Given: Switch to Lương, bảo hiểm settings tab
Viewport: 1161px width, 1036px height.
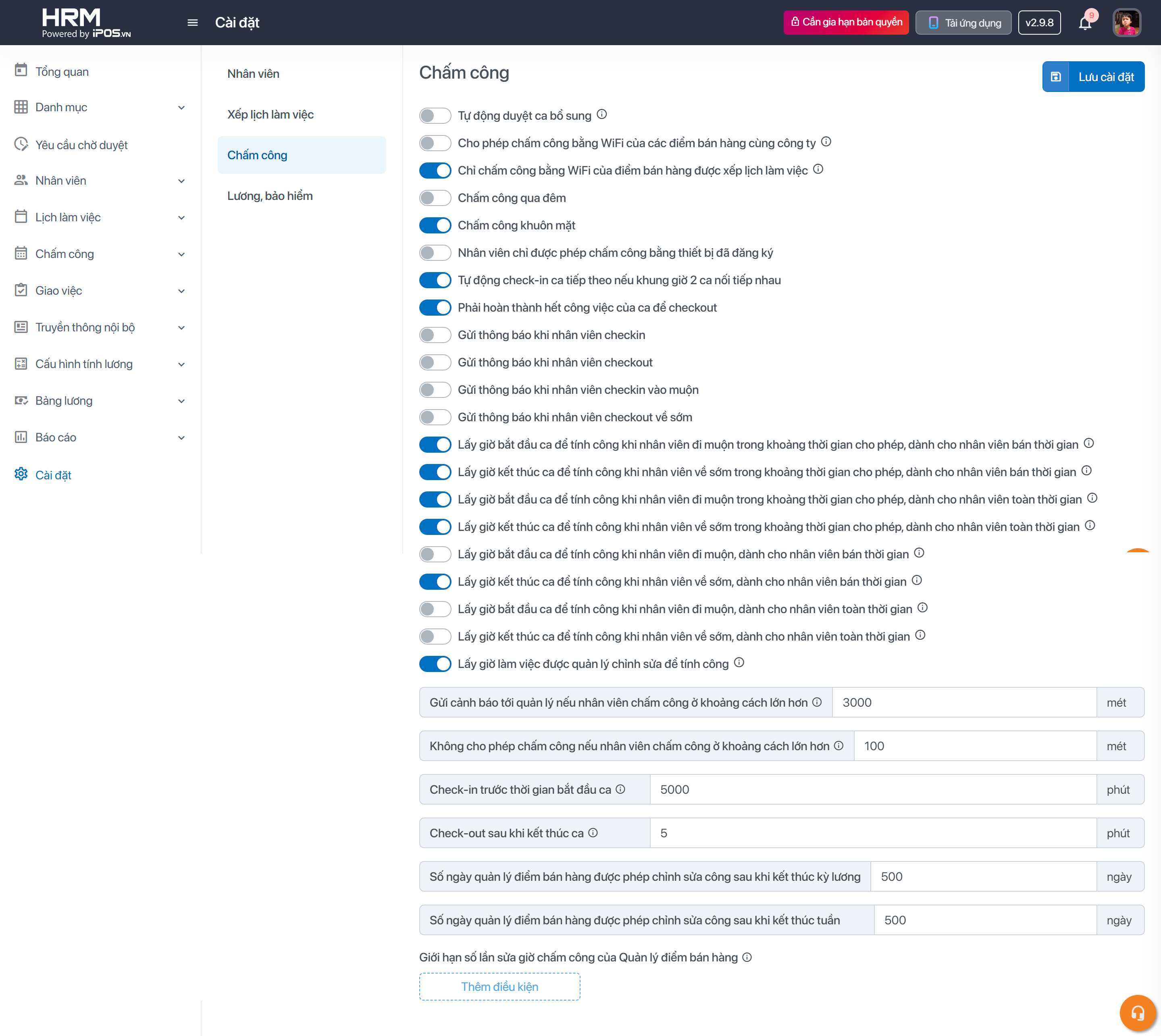Looking at the screenshot, I should [x=270, y=196].
